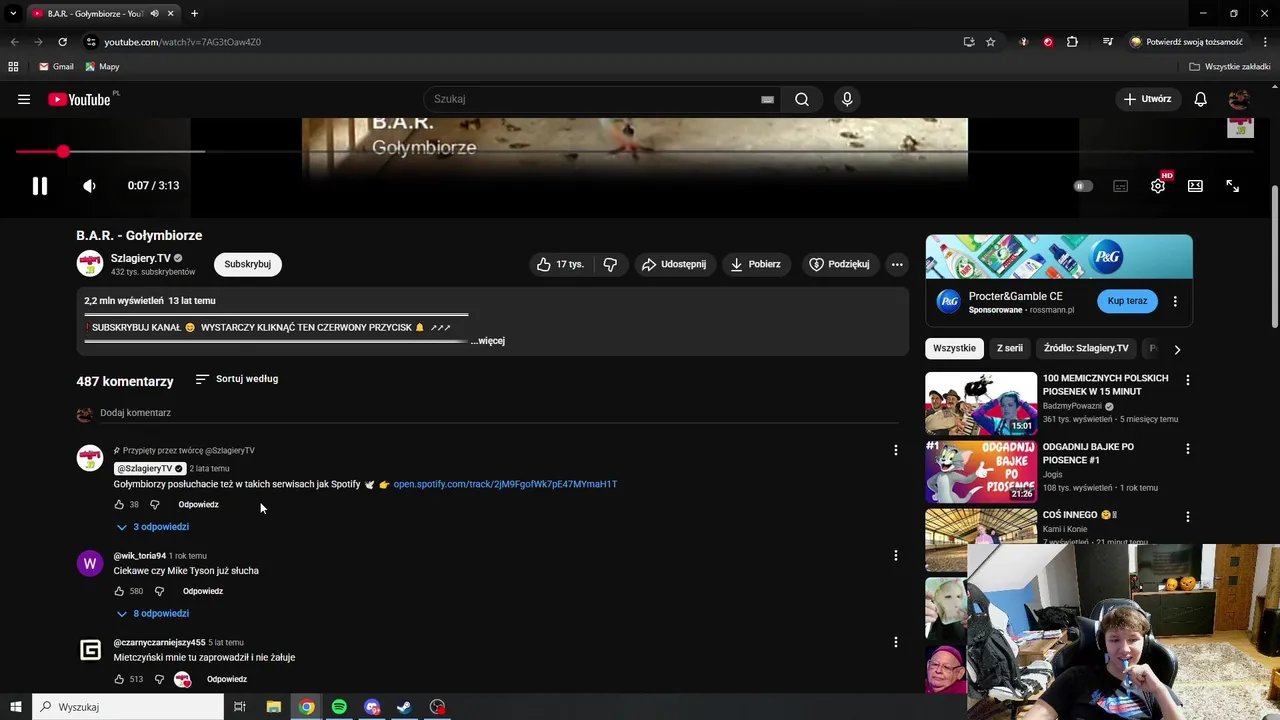Open the Windows Start menu
Screen dimensions: 1280x720
coord(16,707)
